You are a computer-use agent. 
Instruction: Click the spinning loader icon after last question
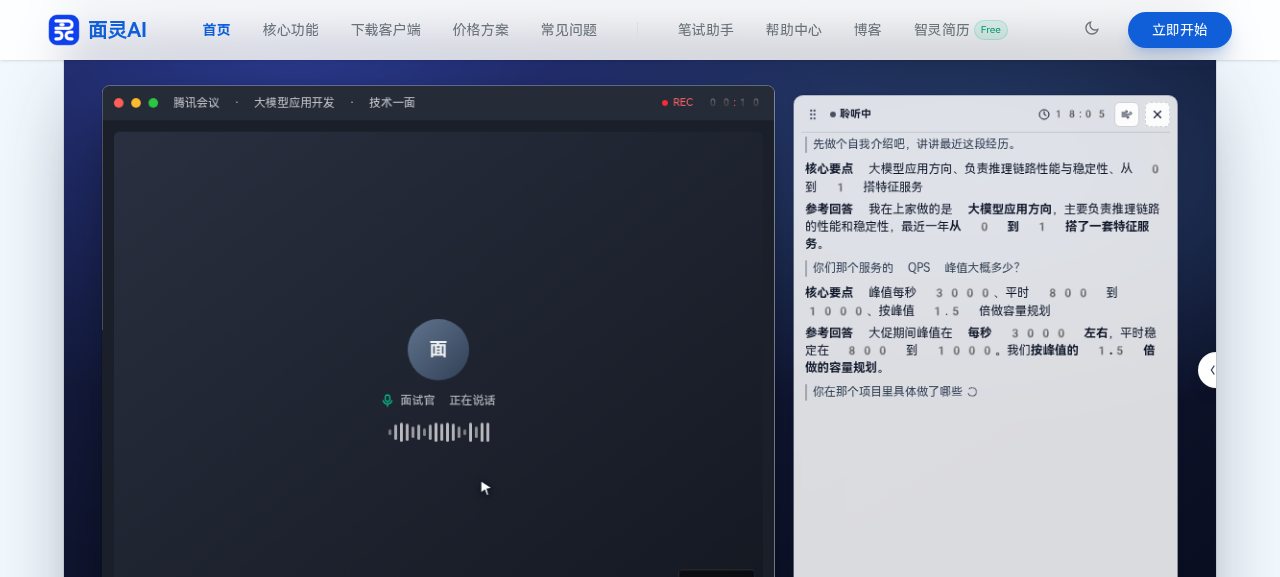tap(972, 392)
